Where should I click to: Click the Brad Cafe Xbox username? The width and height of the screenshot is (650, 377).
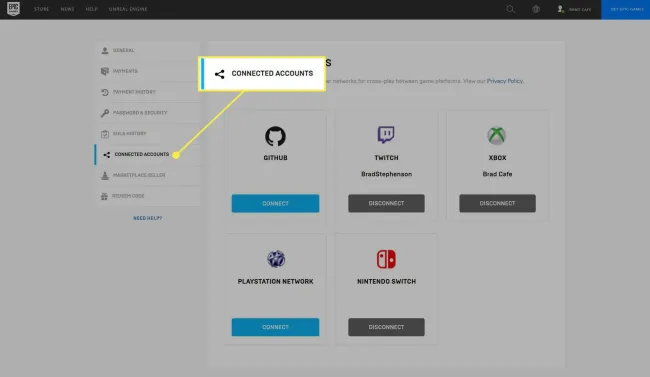point(497,174)
